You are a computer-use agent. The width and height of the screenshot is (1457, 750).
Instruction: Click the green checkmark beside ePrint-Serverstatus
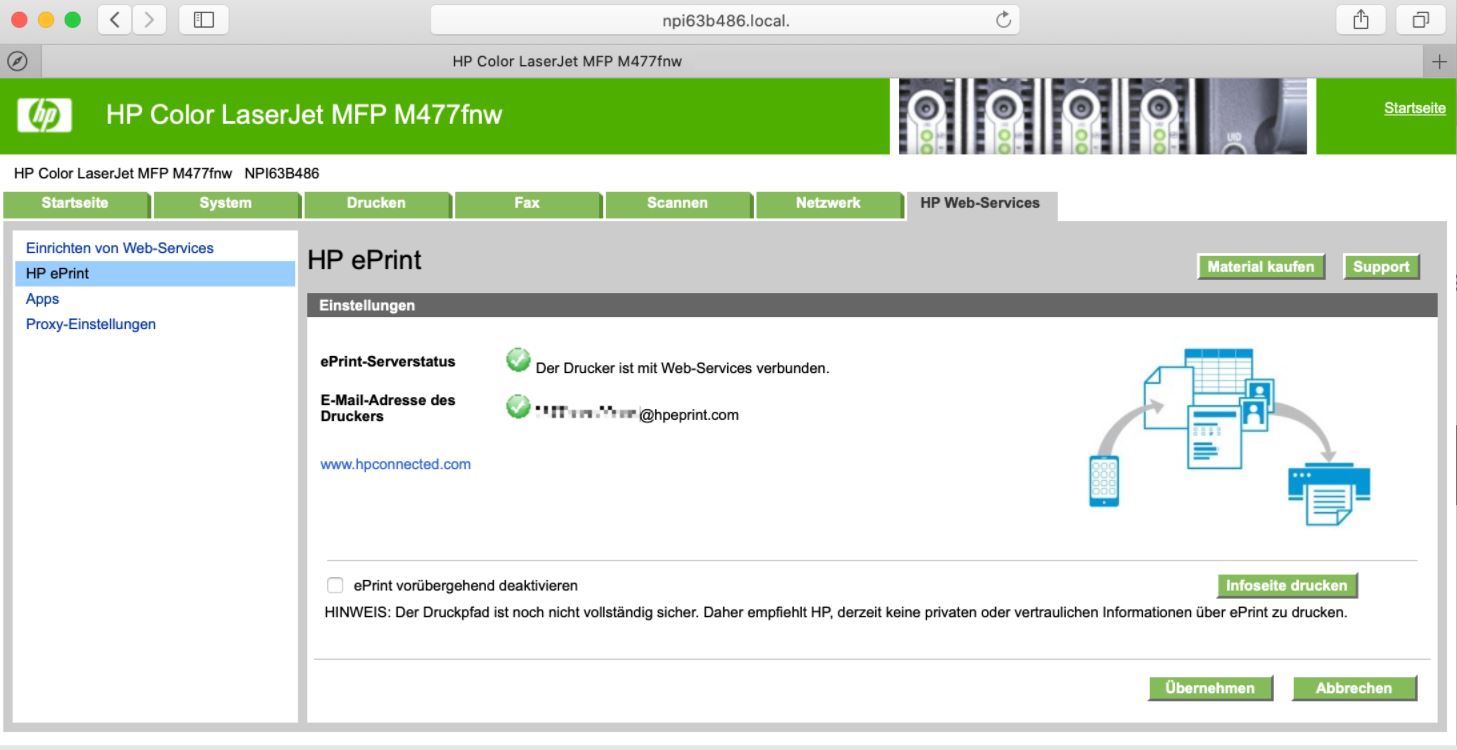point(518,360)
